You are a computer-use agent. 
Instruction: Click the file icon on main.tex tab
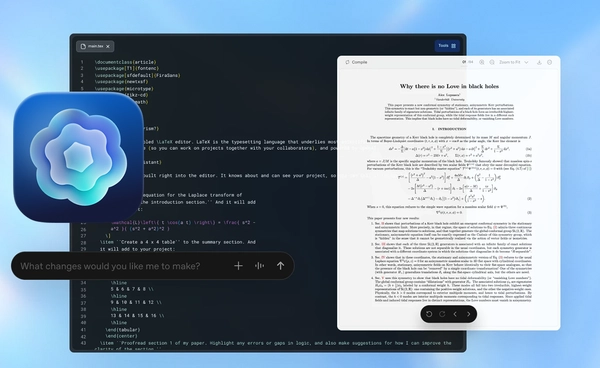83,46
